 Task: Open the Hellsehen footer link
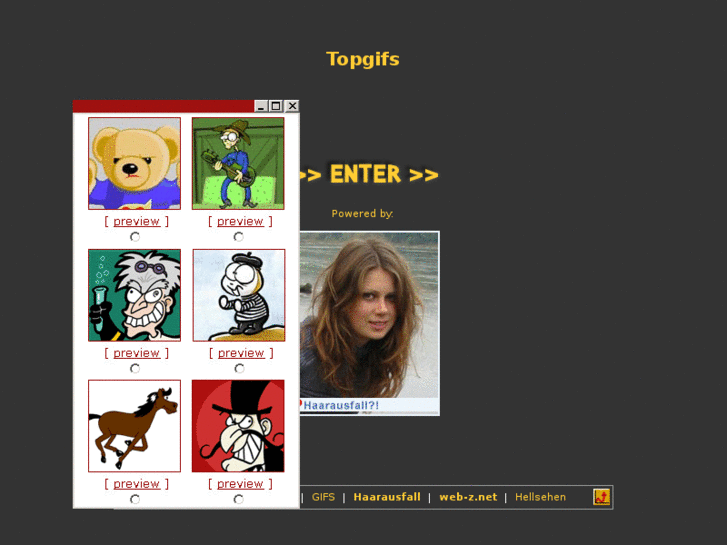541,497
